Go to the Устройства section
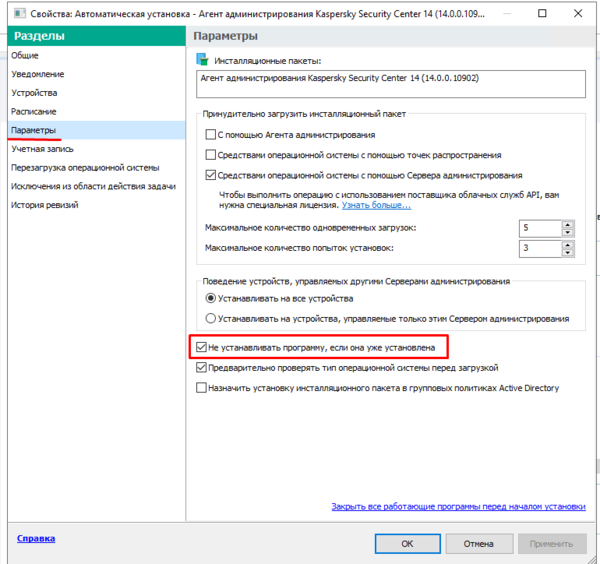This screenshot has width=600, height=564. (34, 93)
